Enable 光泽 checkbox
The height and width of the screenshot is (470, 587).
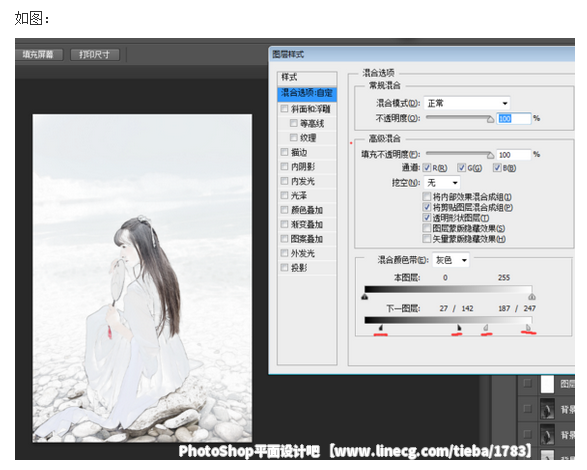click(x=285, y=195)
